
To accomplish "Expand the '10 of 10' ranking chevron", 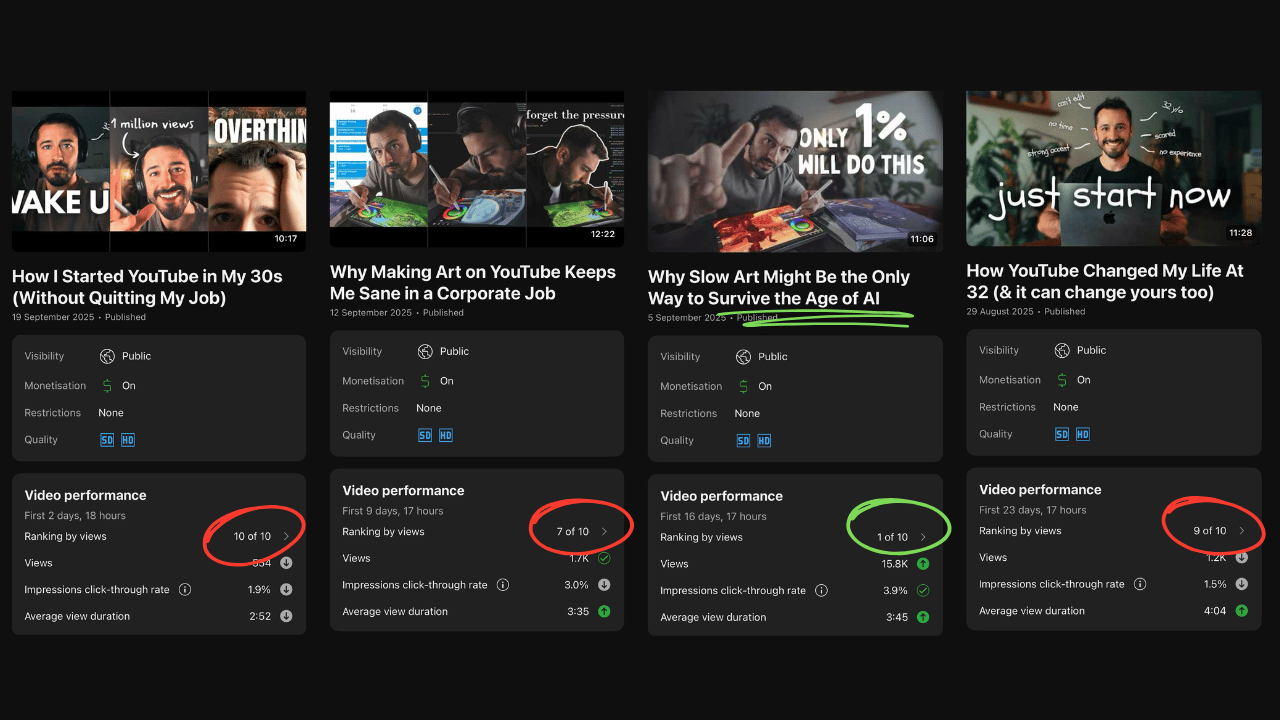I will 286,537.
